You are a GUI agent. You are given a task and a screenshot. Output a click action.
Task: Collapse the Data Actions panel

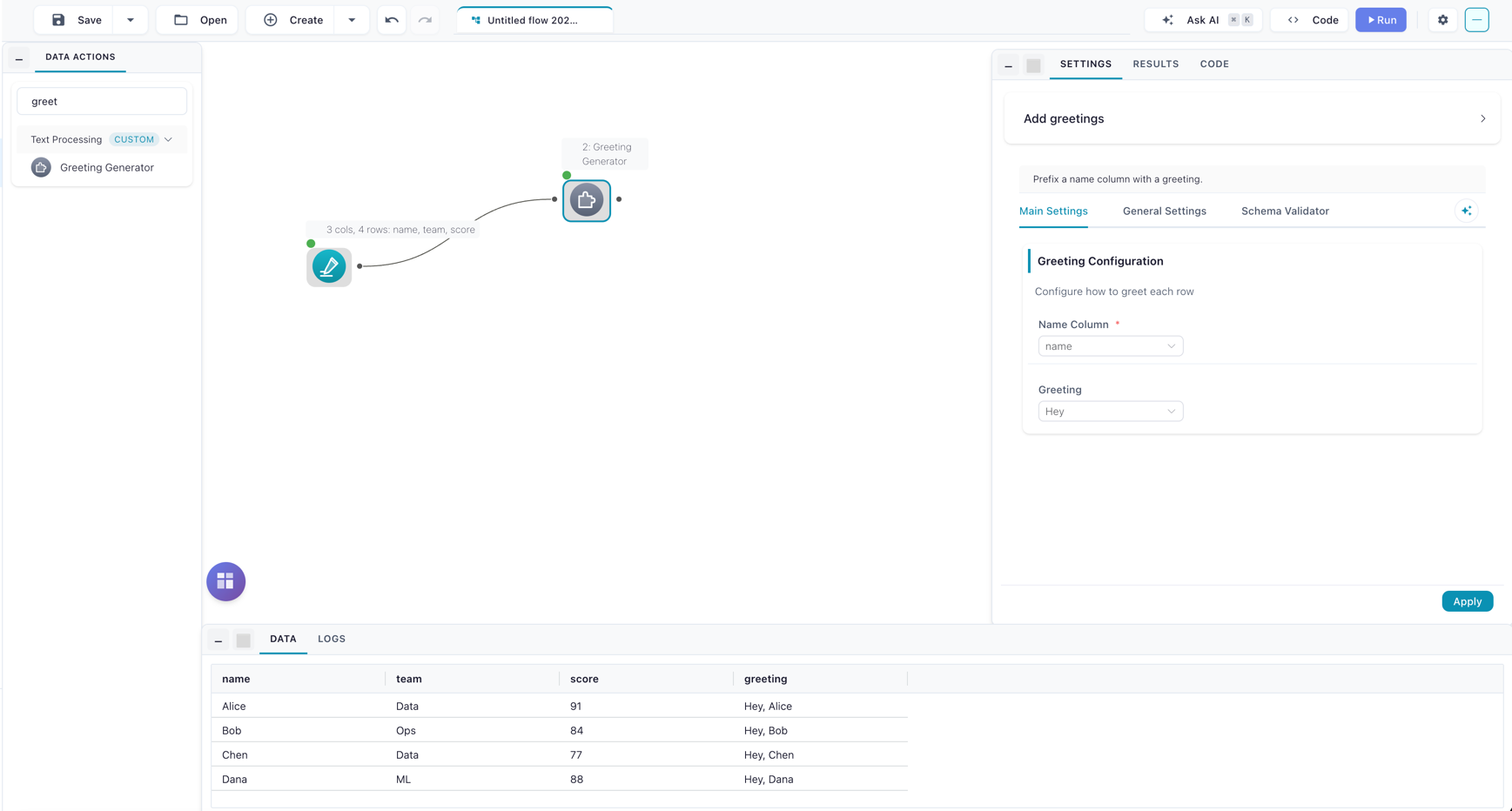(19, 58)
